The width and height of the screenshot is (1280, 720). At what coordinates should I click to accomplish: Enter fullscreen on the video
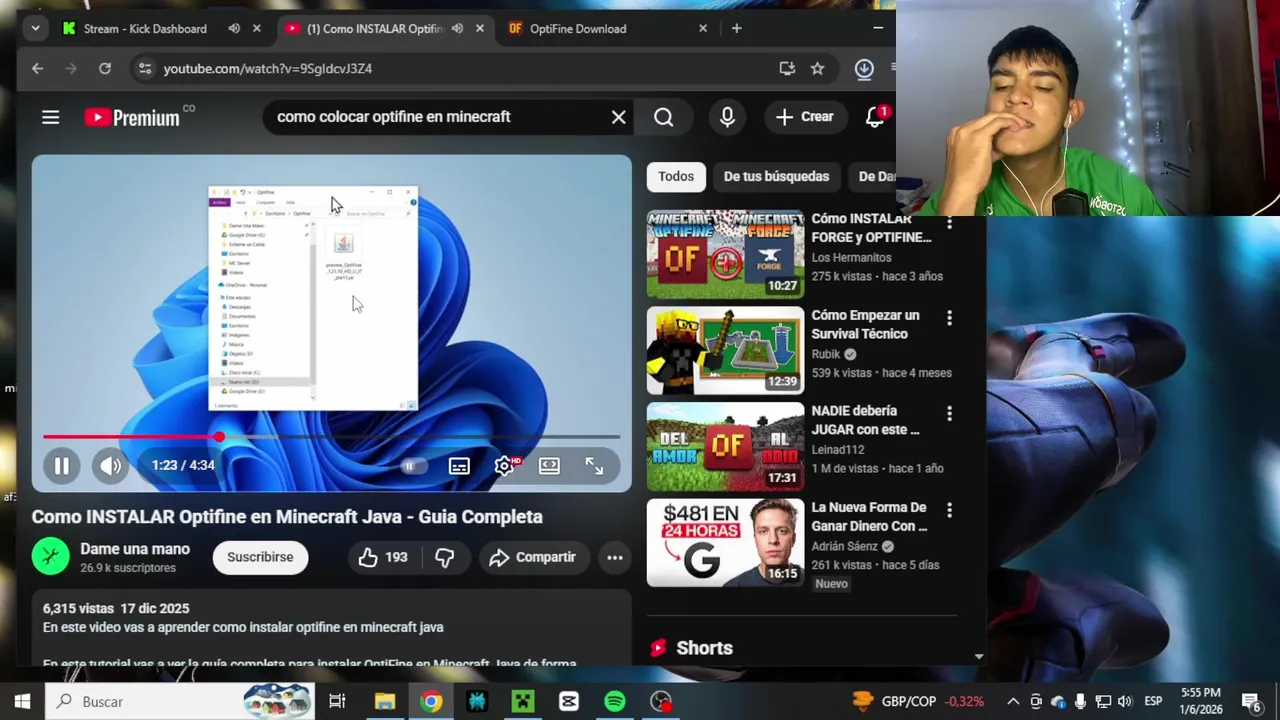[x=594, y=466]
